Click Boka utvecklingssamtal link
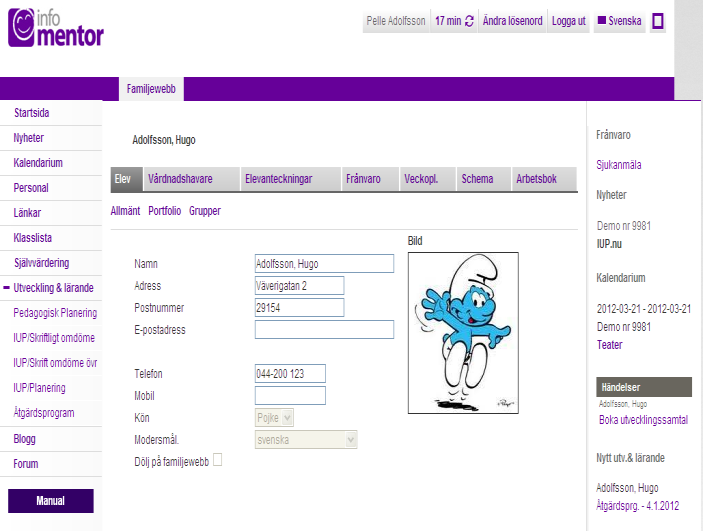The height and width of the screenshot is (531, 703). [643, 420]
